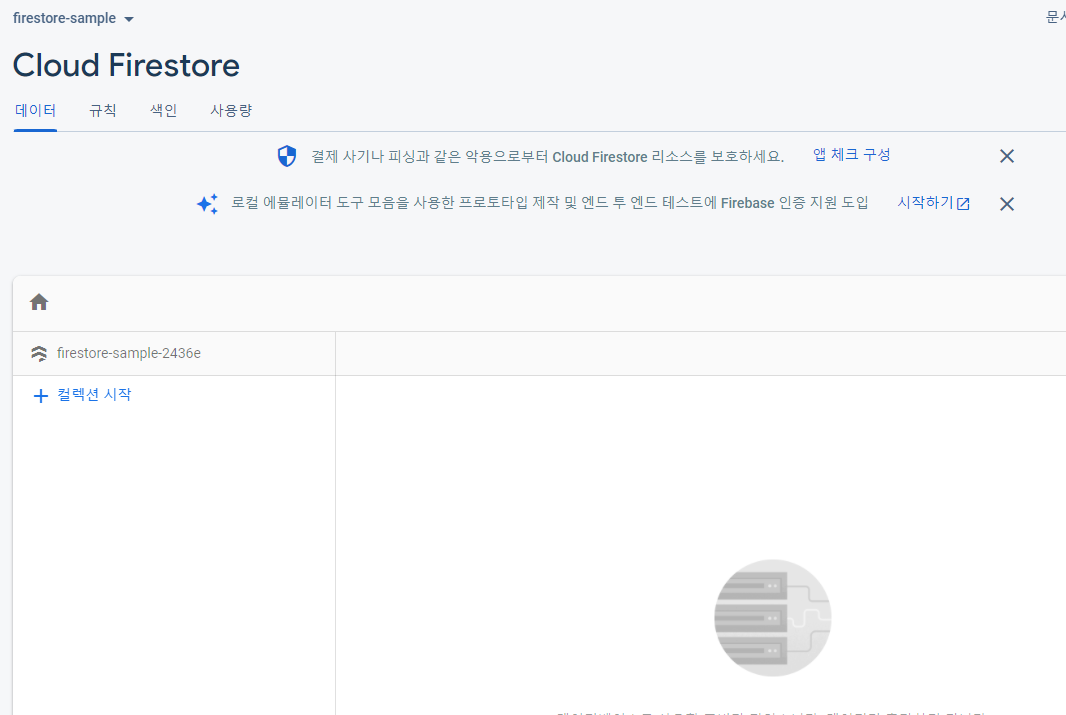Image resolution: width=1066 pixels, height=715 pixels.
Task: Click the 컬렉션 시작 button
Action: [x=82, y=395]
